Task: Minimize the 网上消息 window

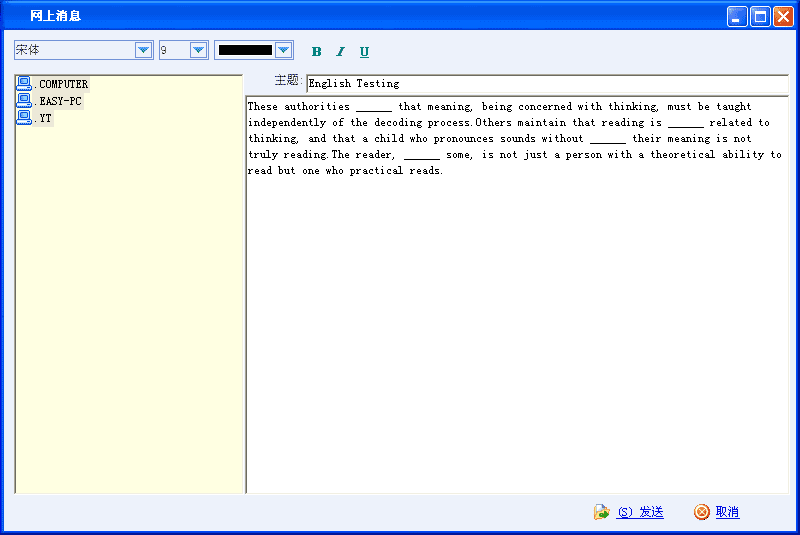Action: pyautogui.click(x=737, y=16)
